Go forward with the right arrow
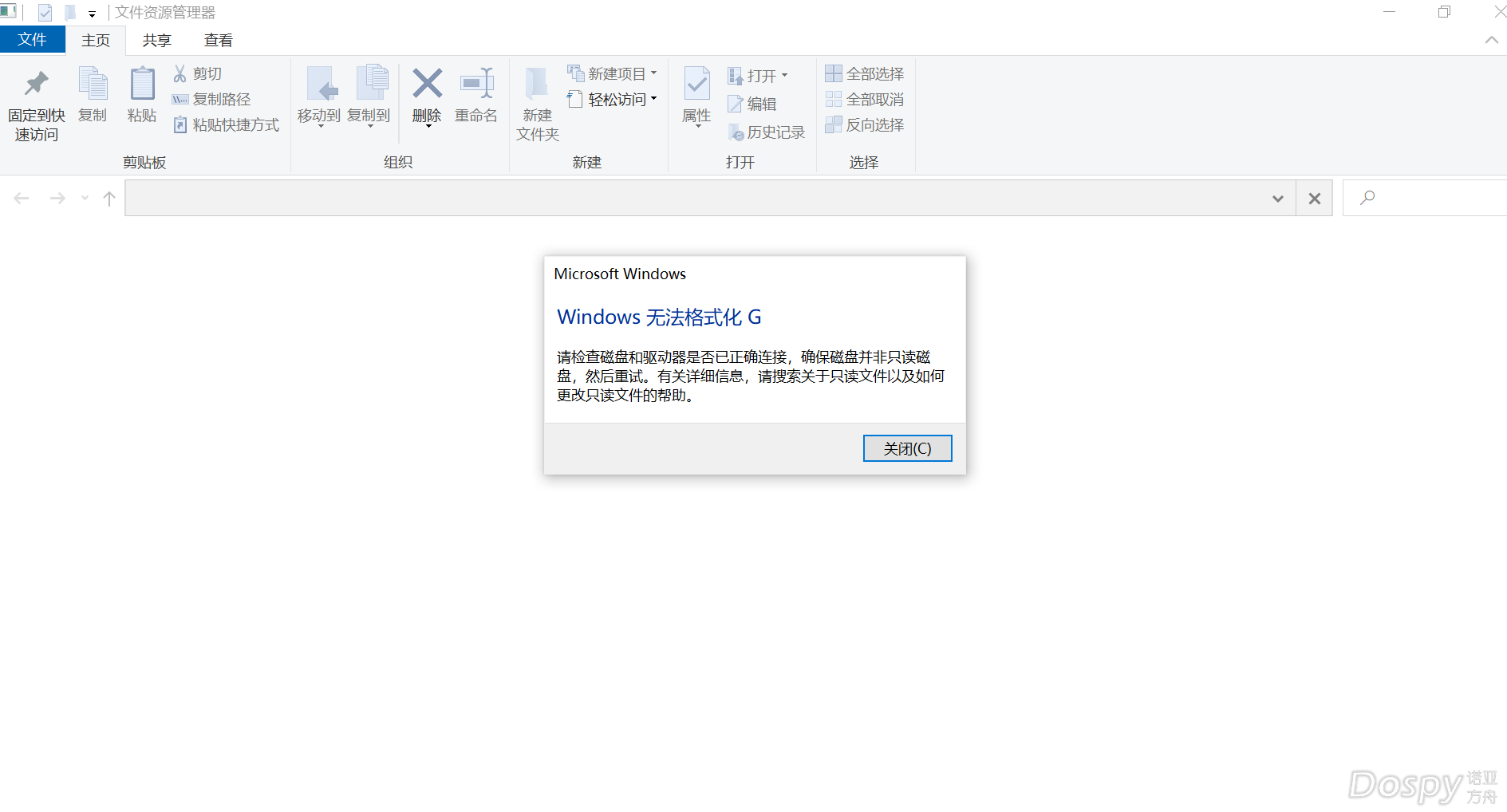 click(x=57, y=198)
